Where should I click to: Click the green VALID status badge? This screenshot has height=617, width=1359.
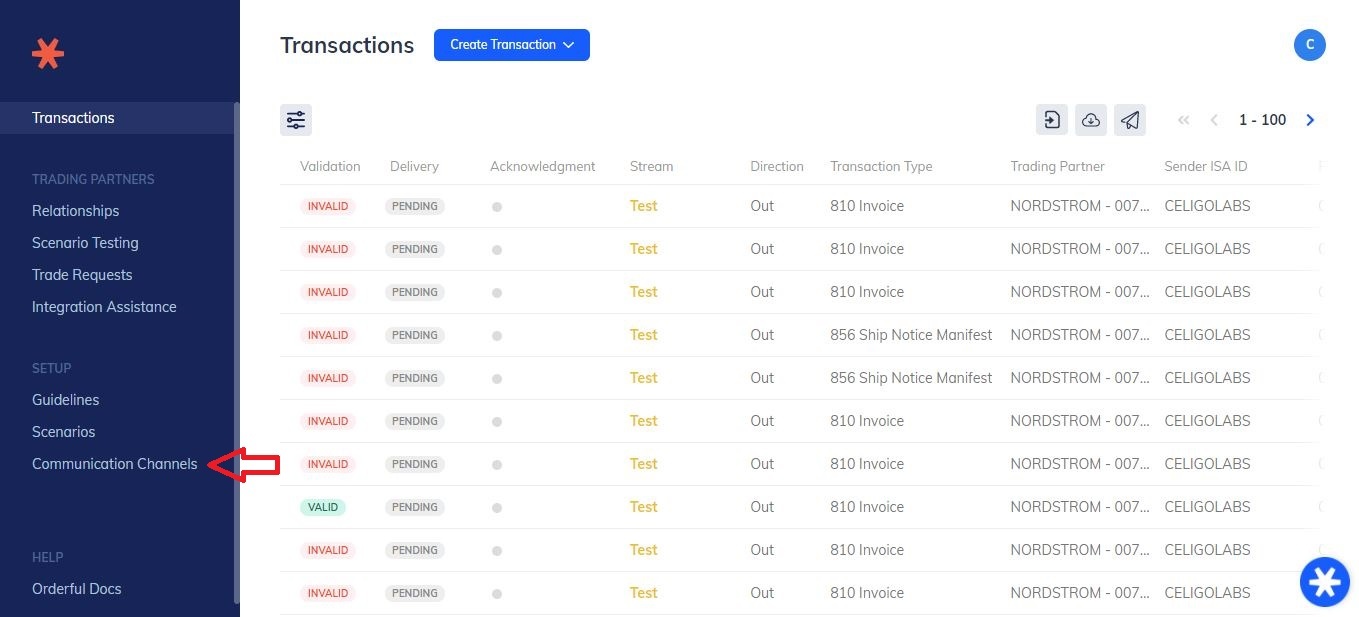(x=322, y=507)
